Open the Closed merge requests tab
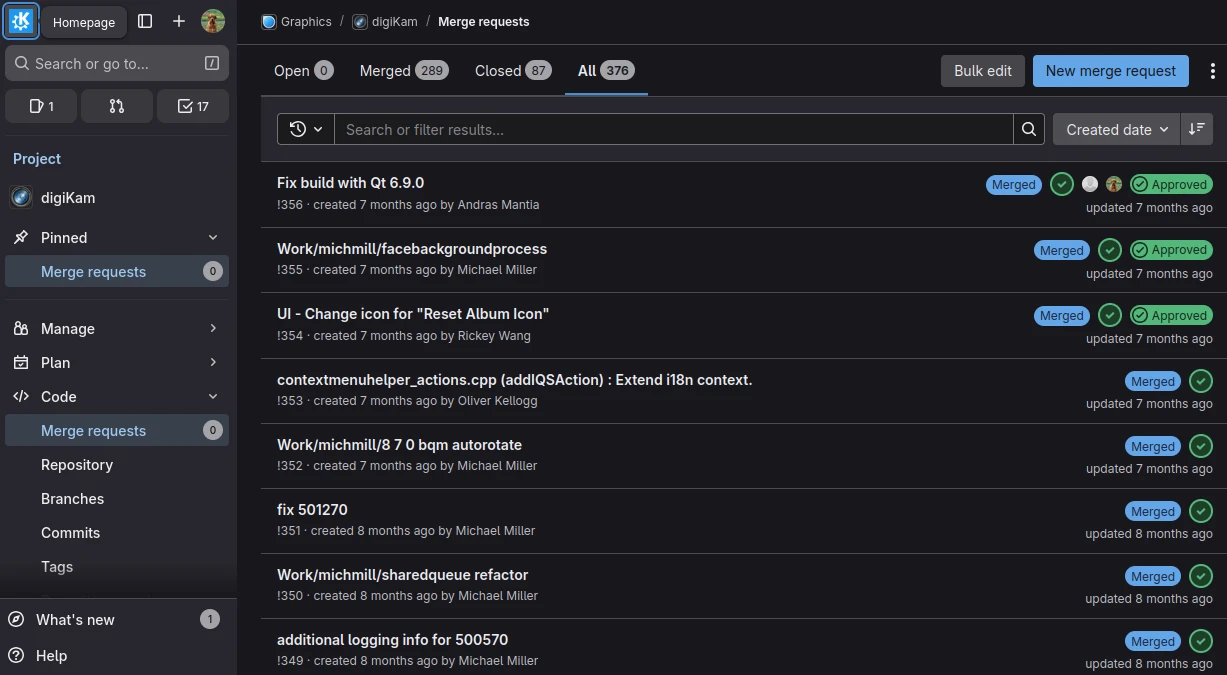The image size is (1227, 675). click(x=496, y=70)
